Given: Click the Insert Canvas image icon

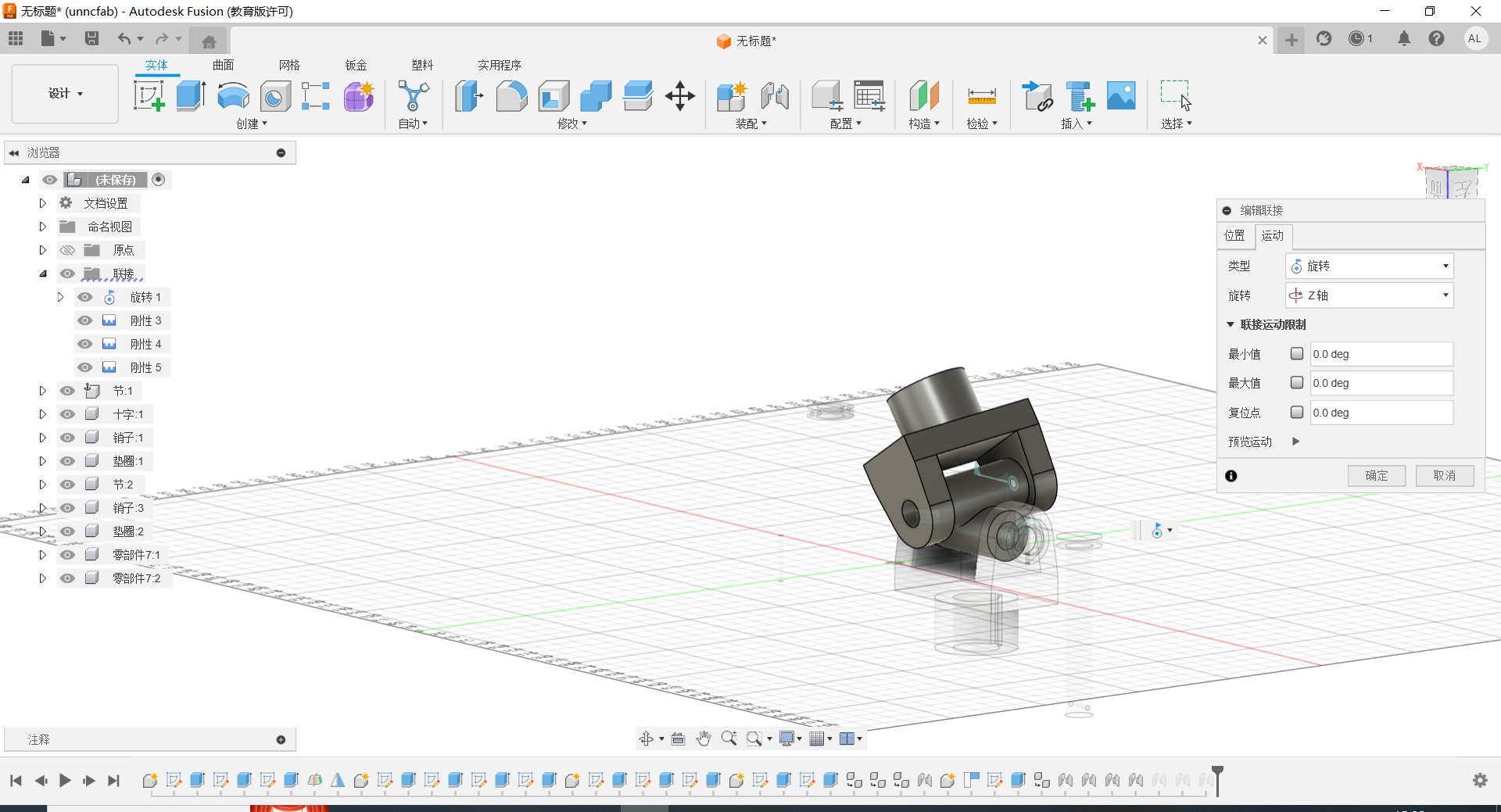Looking at the screenshot, I should pyautogui.click(x=1121, y=97).
